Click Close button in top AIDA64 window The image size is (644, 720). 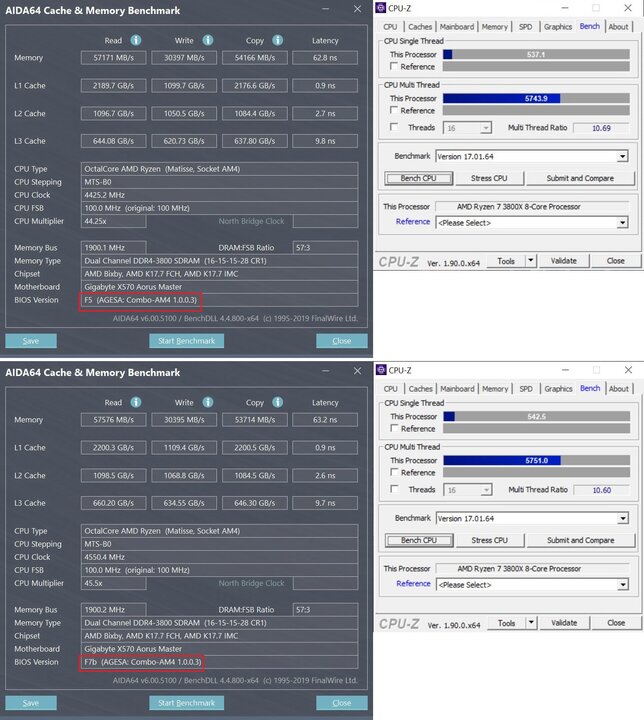[x=342, y=341]
